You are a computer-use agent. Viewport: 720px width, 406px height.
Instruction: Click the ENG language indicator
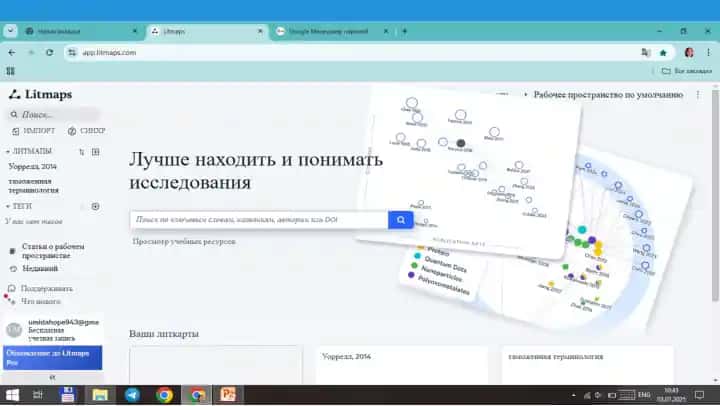pyautogui.click(x=644, y=395)
